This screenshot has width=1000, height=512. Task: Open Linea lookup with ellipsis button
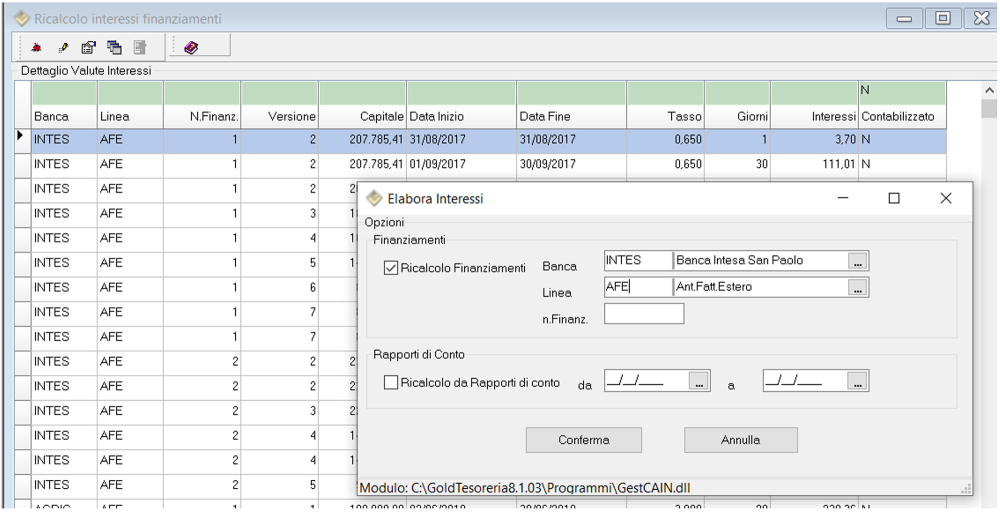click(x=858, y=288)
